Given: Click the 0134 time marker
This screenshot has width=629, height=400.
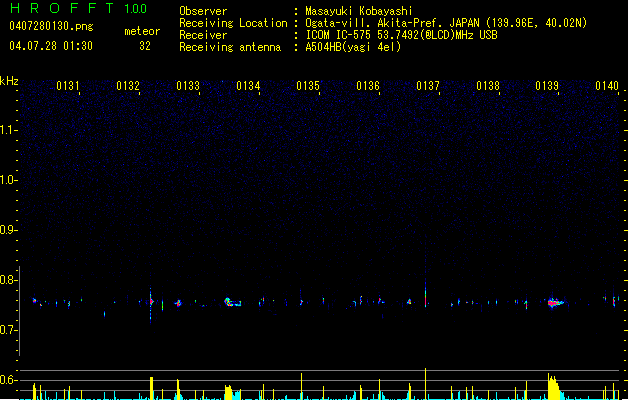Looking at the screenshot, I should (x=248, y=86).
